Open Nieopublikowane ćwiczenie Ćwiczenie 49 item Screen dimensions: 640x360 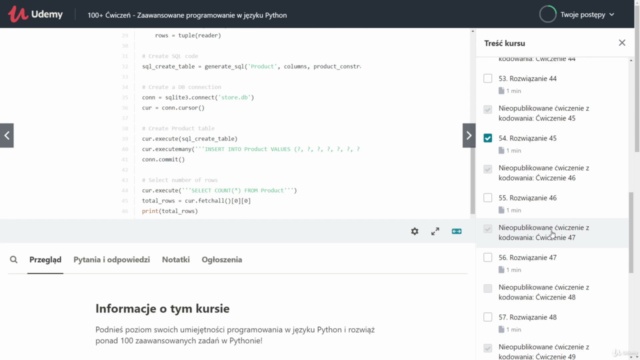click(544, 351)
